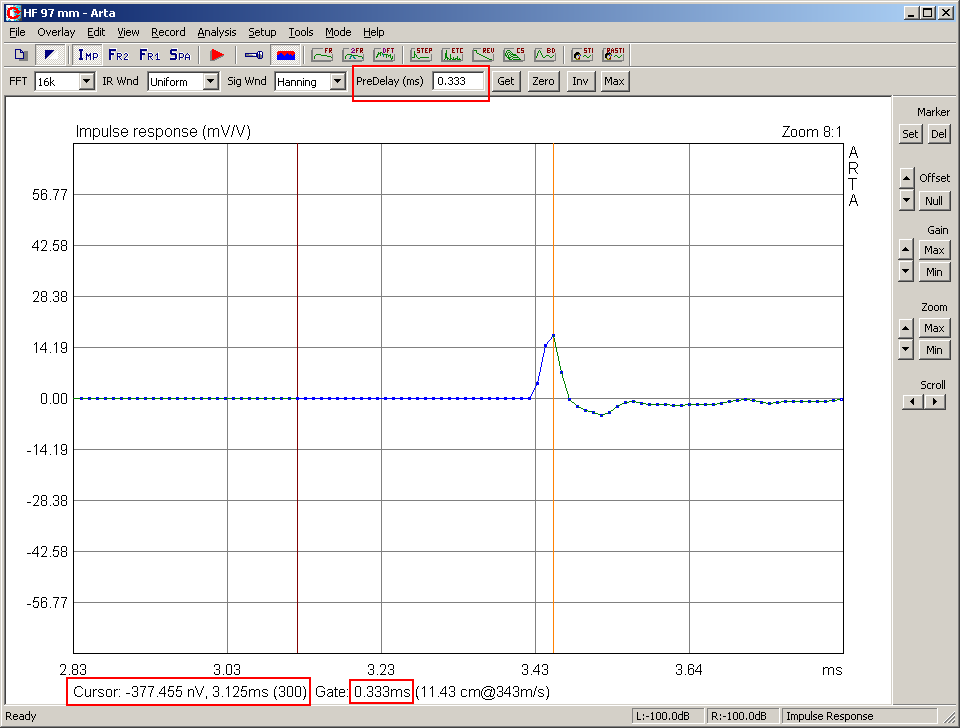This screenshot has width=960, height=728.
Task: Switch to FR2 dual-channel mode
Action: pos(118,55)
